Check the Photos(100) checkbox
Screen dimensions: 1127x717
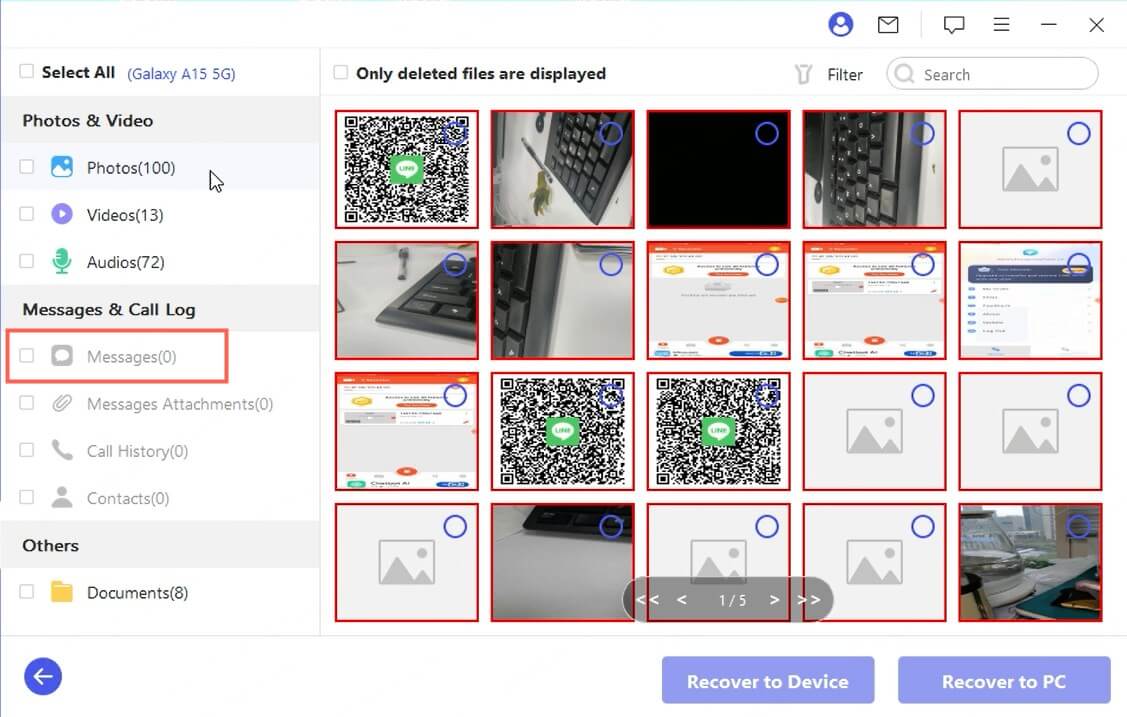point(27,167)
